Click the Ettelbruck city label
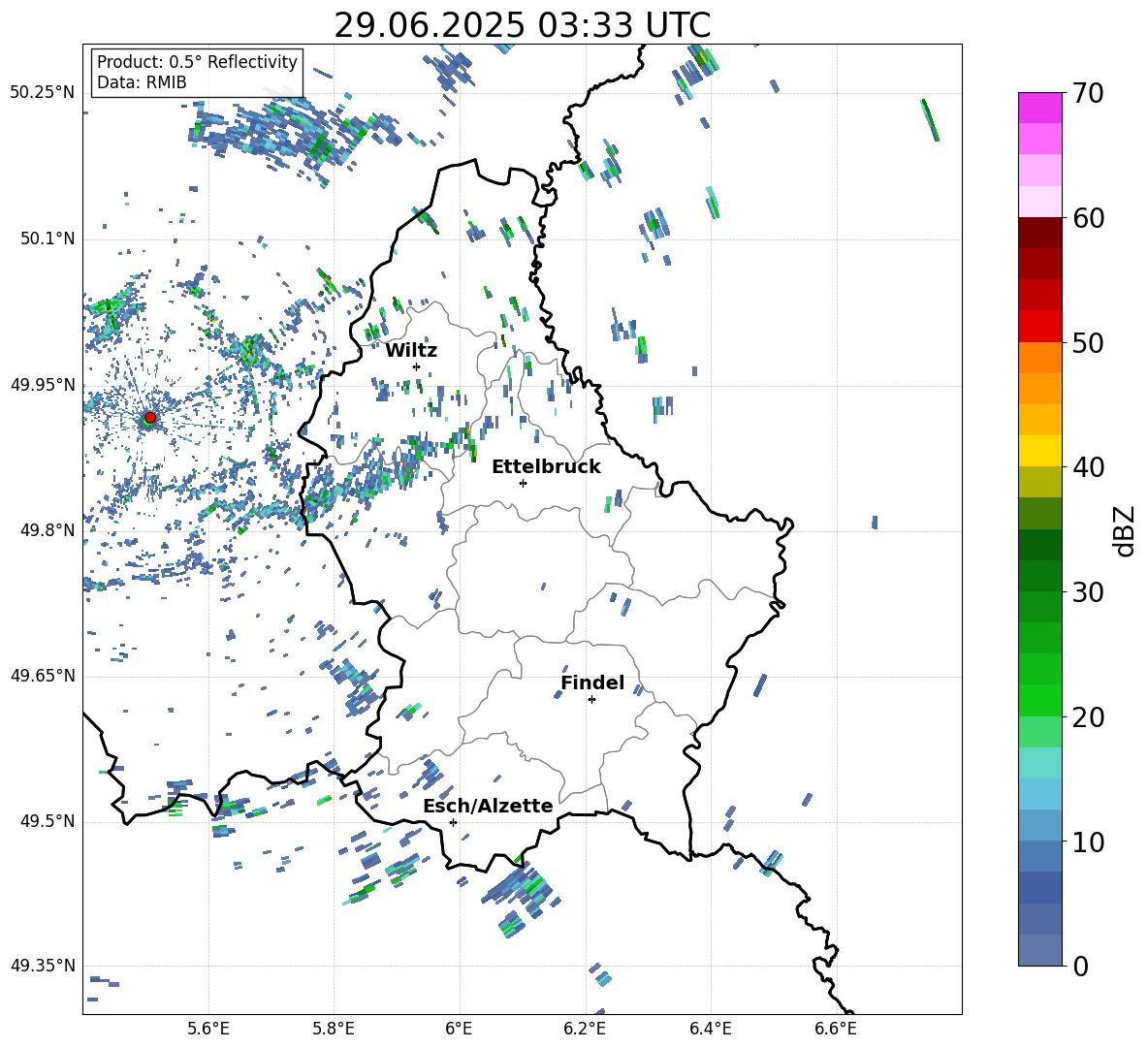Image resolution: width=1148 pixels, height=1048 pixels. click(546, 467)
